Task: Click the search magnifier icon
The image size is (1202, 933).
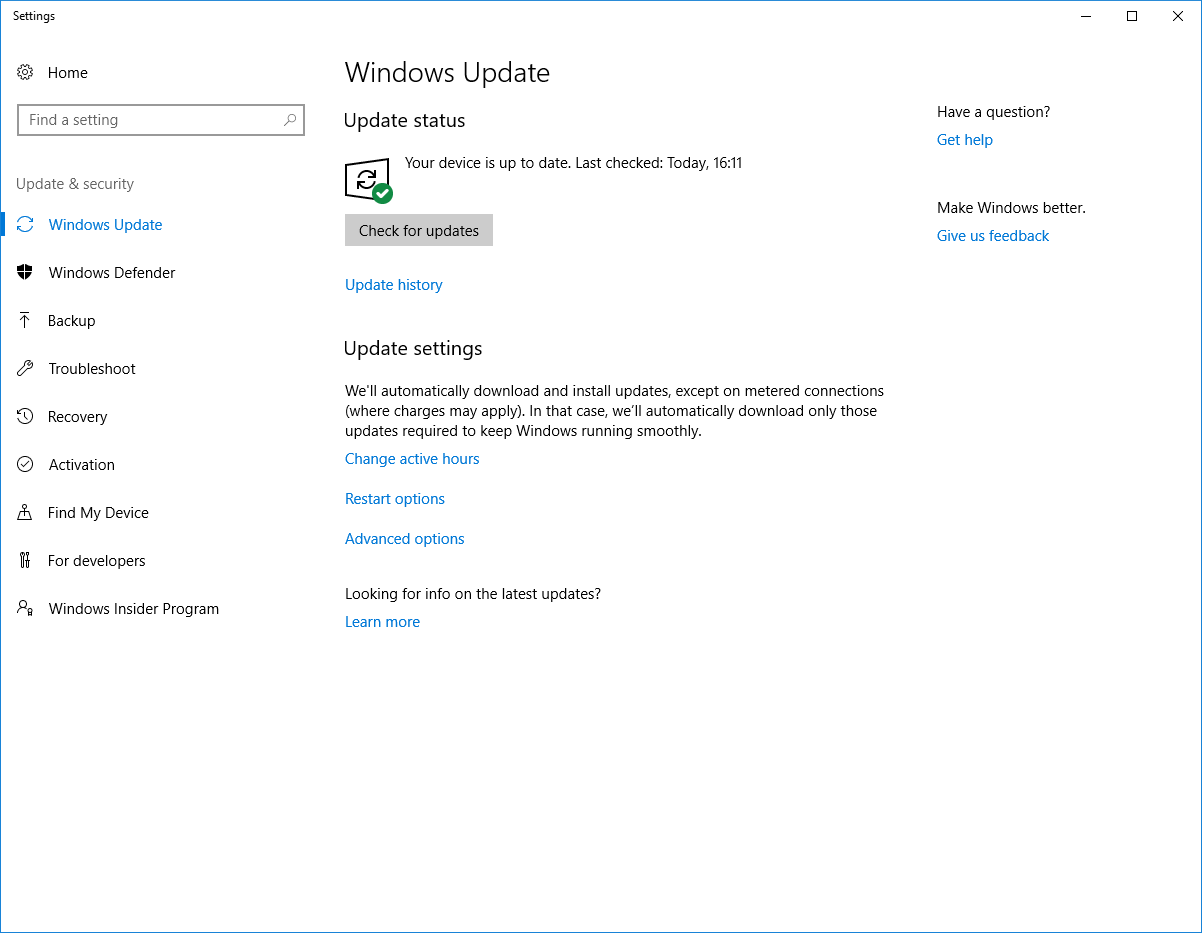Action: coord(290,120)
